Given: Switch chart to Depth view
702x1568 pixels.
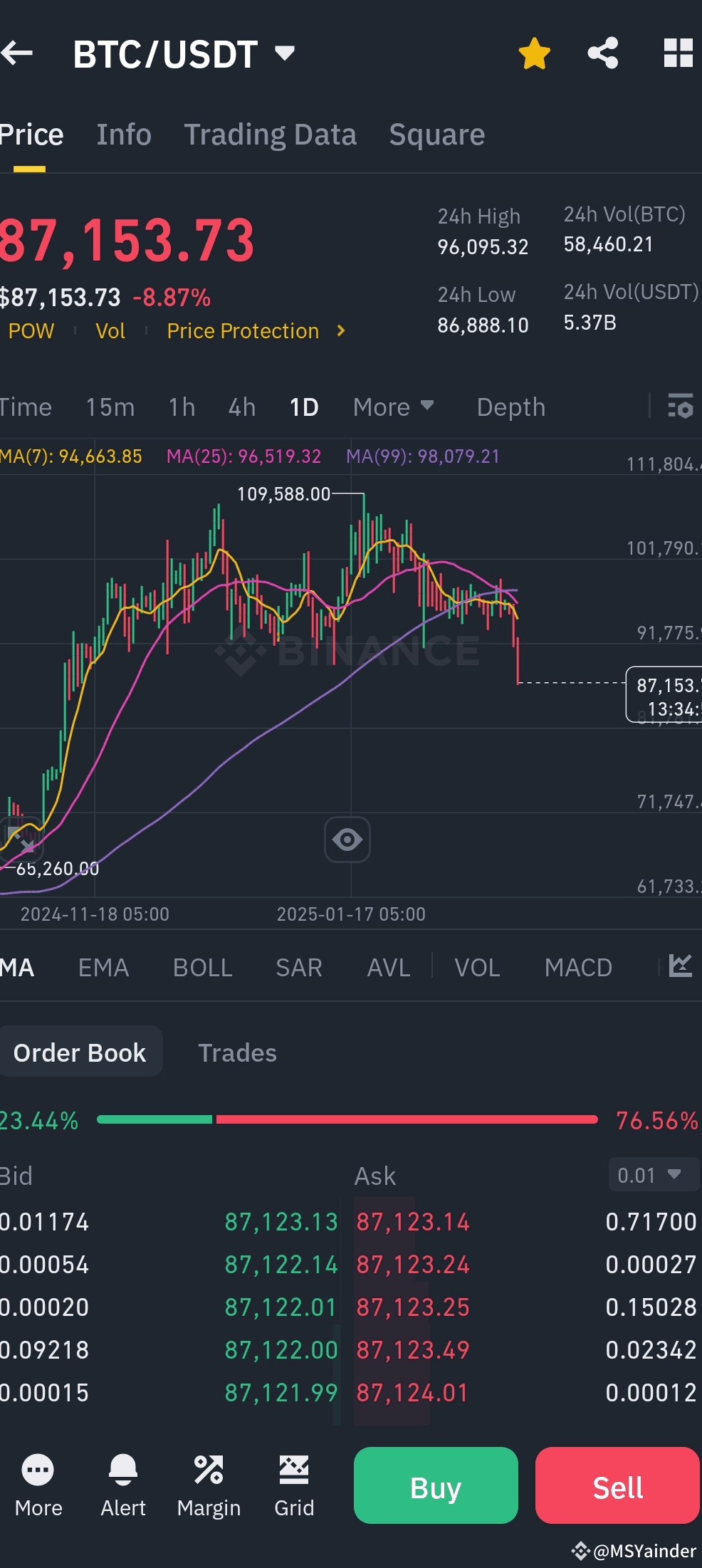Looking at the screenshot, I should (511, 407).
